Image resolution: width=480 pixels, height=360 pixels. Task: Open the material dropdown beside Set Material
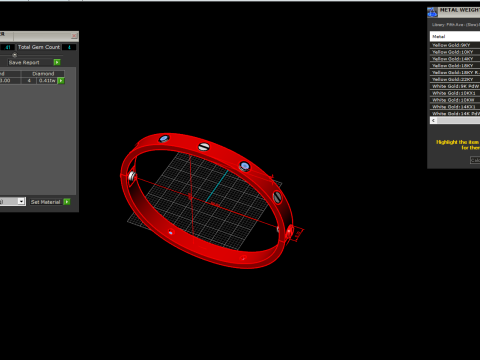pyautogui.click(x=21, y=201)
